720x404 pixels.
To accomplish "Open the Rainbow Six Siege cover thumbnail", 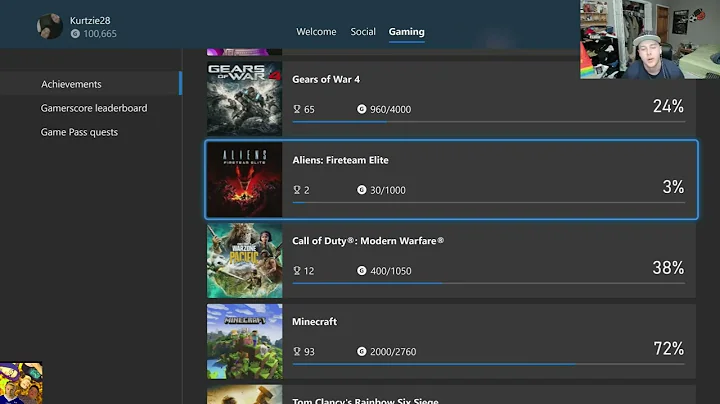I will 244,394.
